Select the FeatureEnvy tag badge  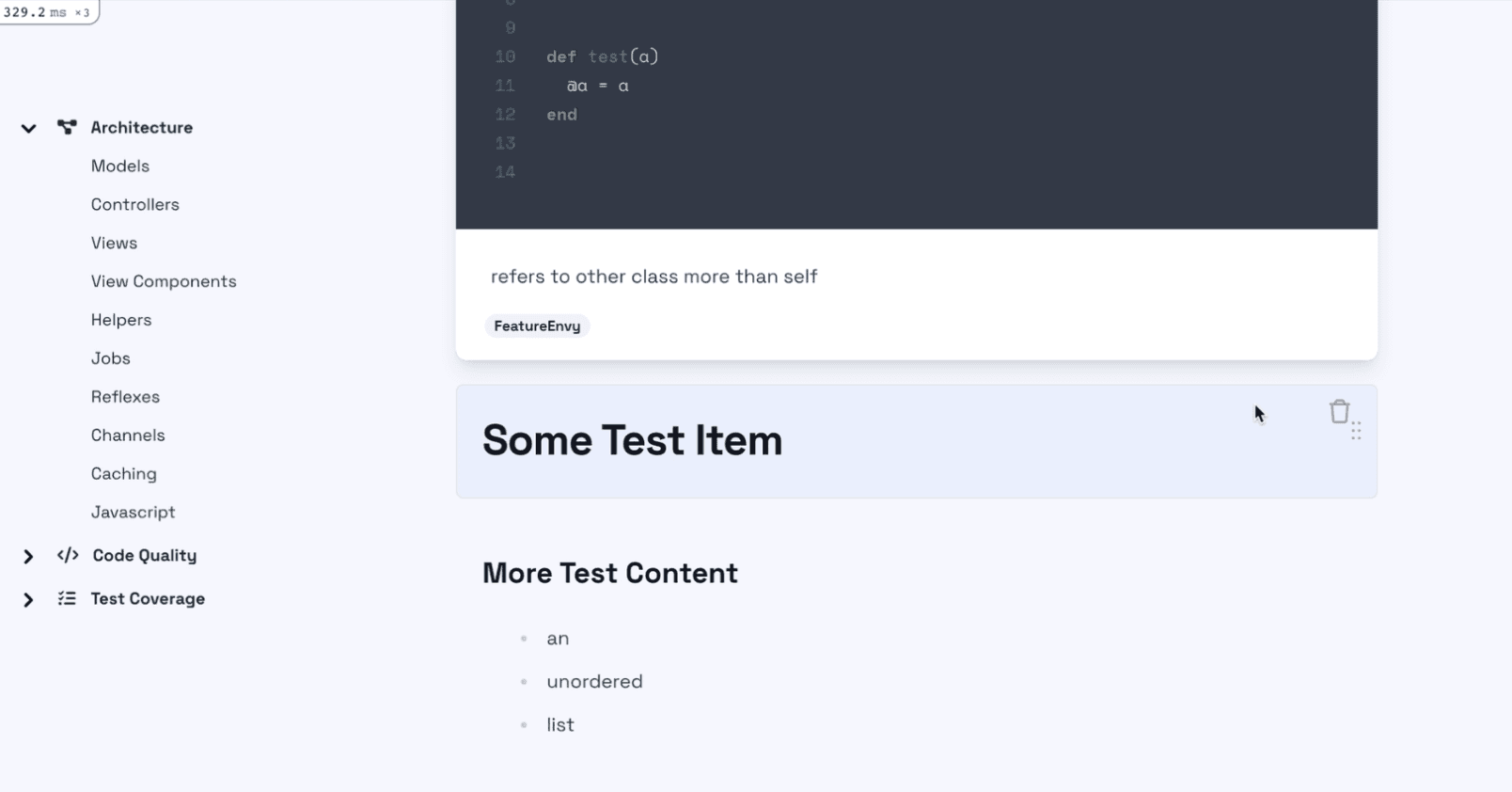point(537,326)
